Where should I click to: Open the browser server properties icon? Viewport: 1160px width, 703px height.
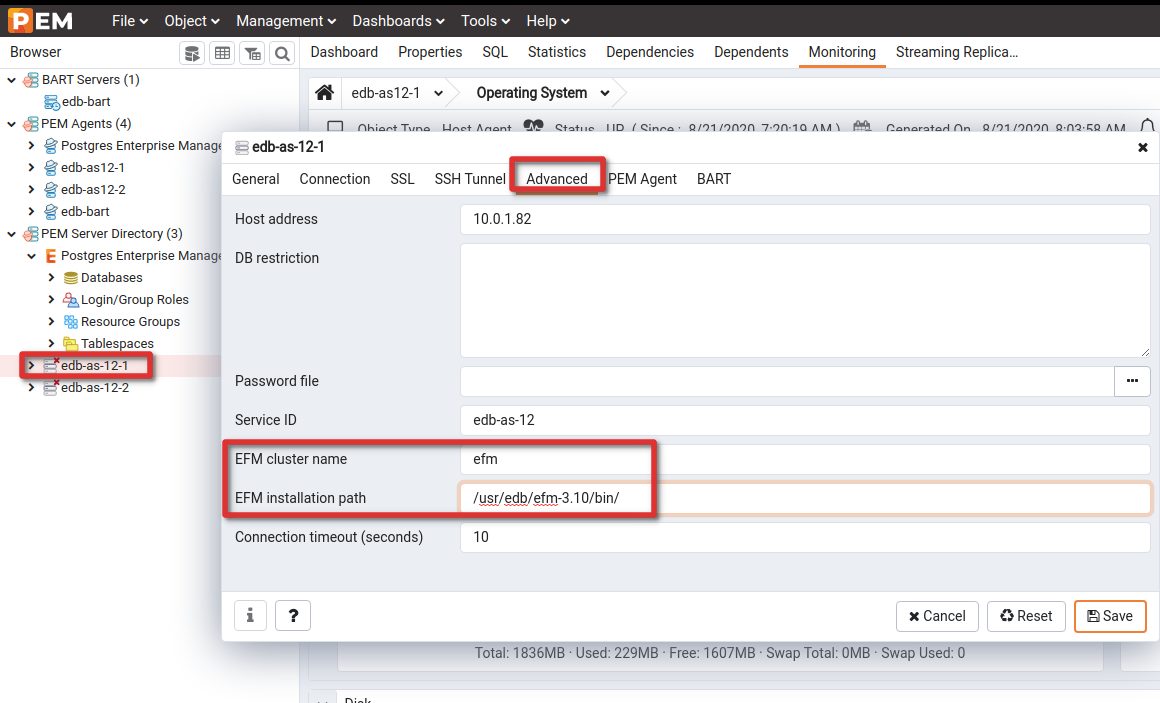[x=192, y=53]
